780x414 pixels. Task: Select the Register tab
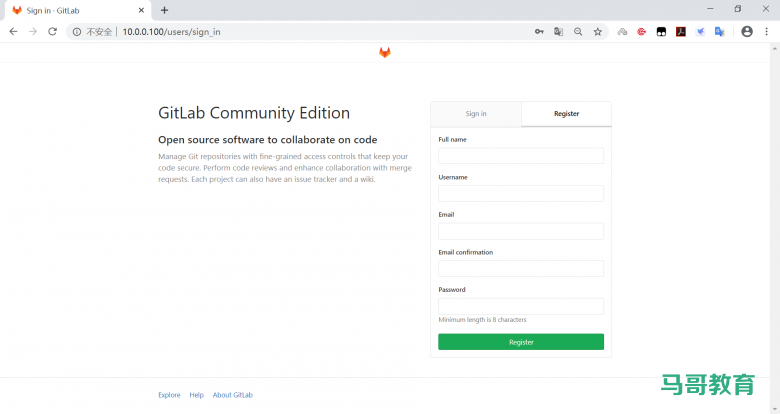pyautogui.click(x=567, y=114)
